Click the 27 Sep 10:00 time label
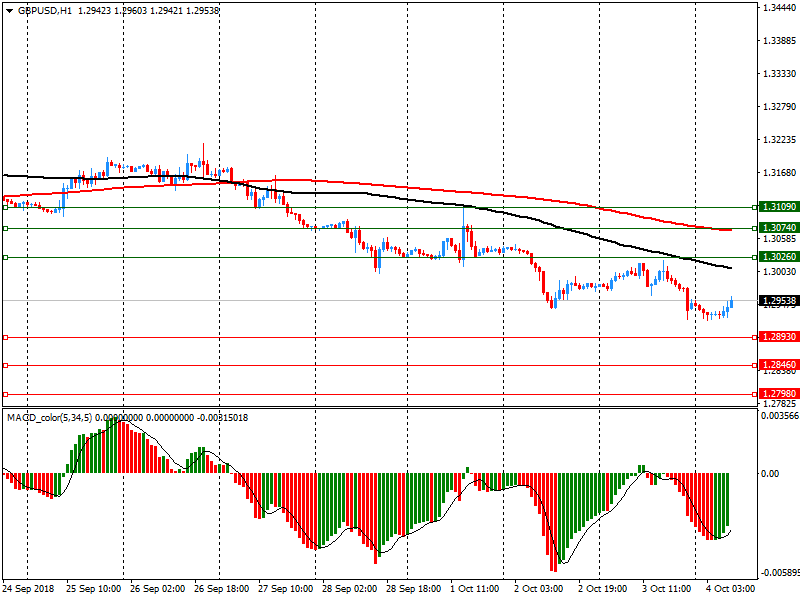This screenshot has width=800, height=600. [285, 590]
